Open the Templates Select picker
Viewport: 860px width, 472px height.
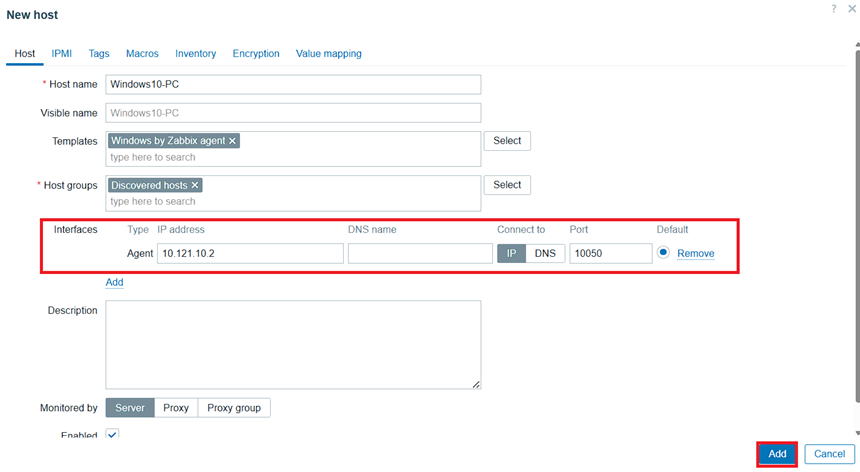pyautogui.click(x=507, y=141)
